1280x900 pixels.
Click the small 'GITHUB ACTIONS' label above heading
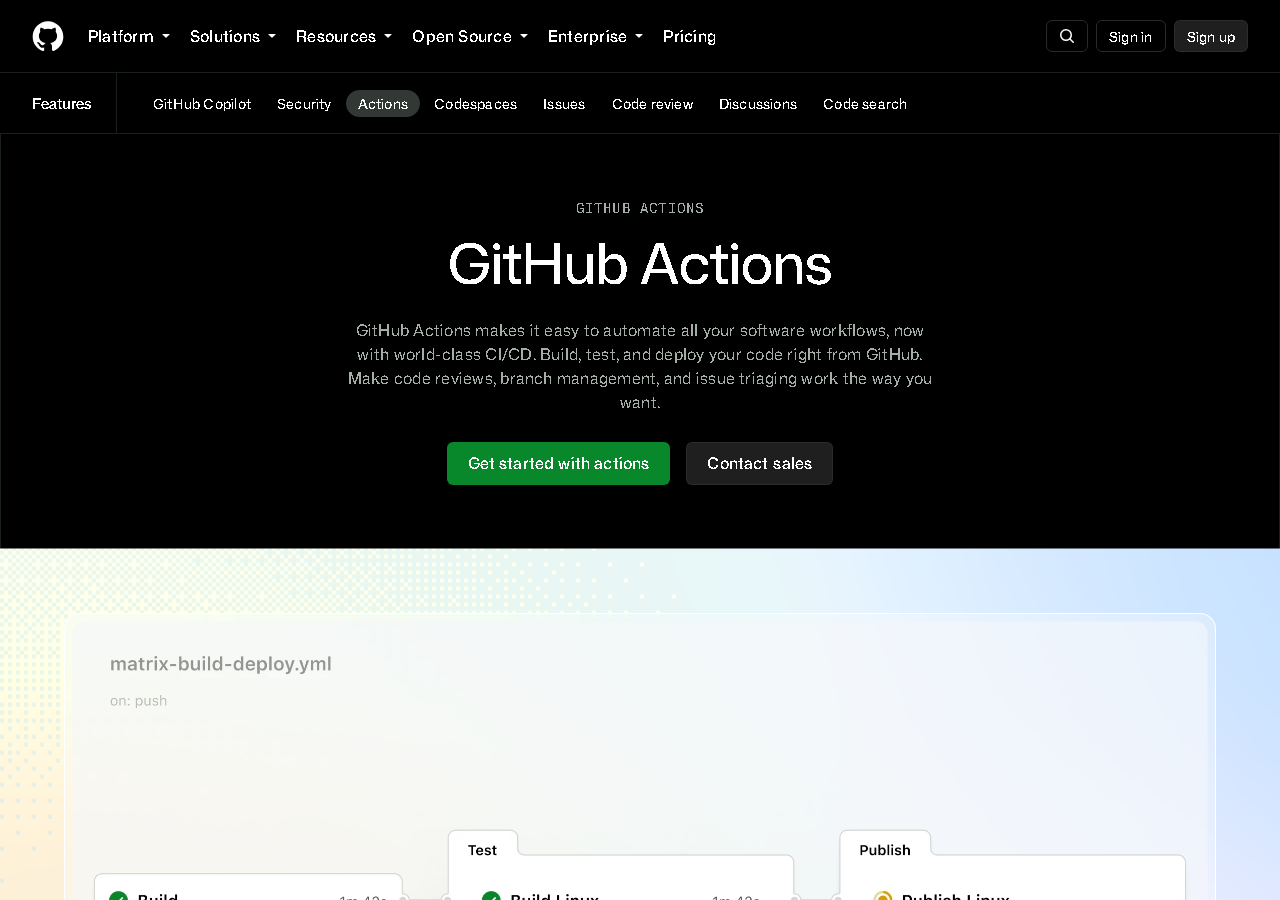(x=640, y=208)
